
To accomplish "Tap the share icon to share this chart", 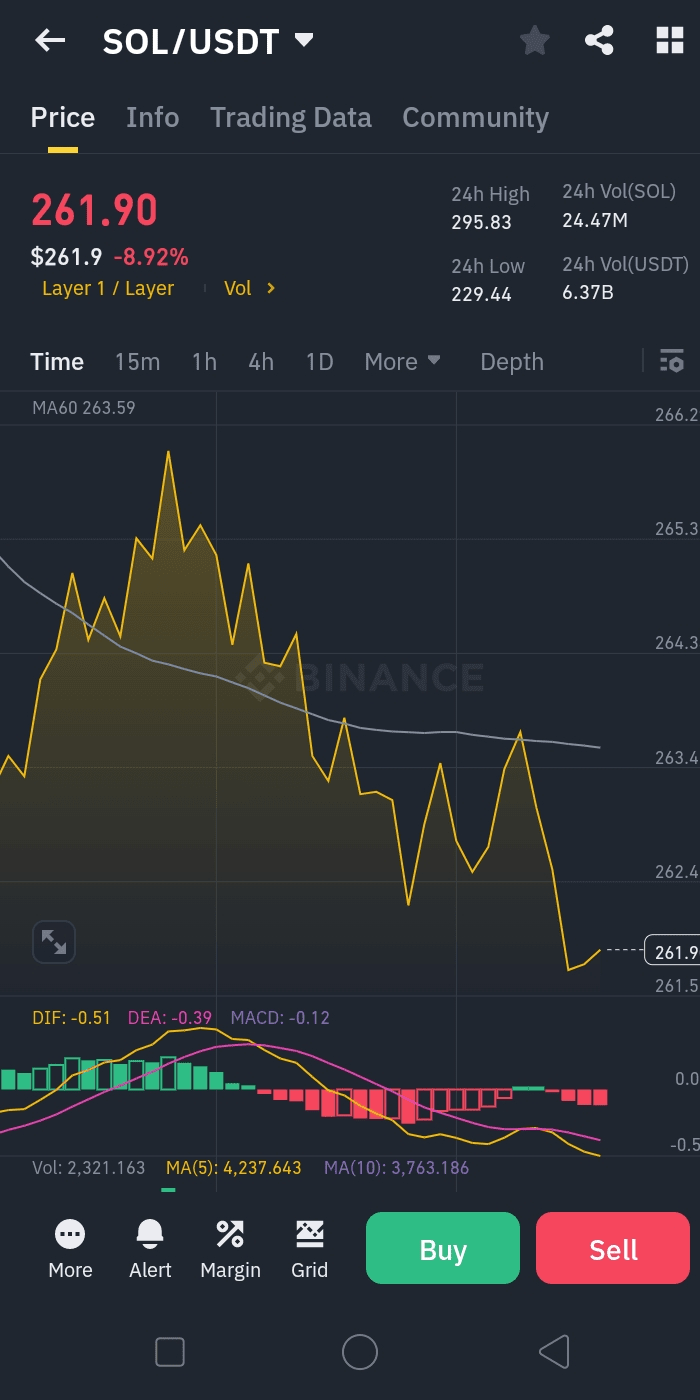I will [x=600, y=40].
